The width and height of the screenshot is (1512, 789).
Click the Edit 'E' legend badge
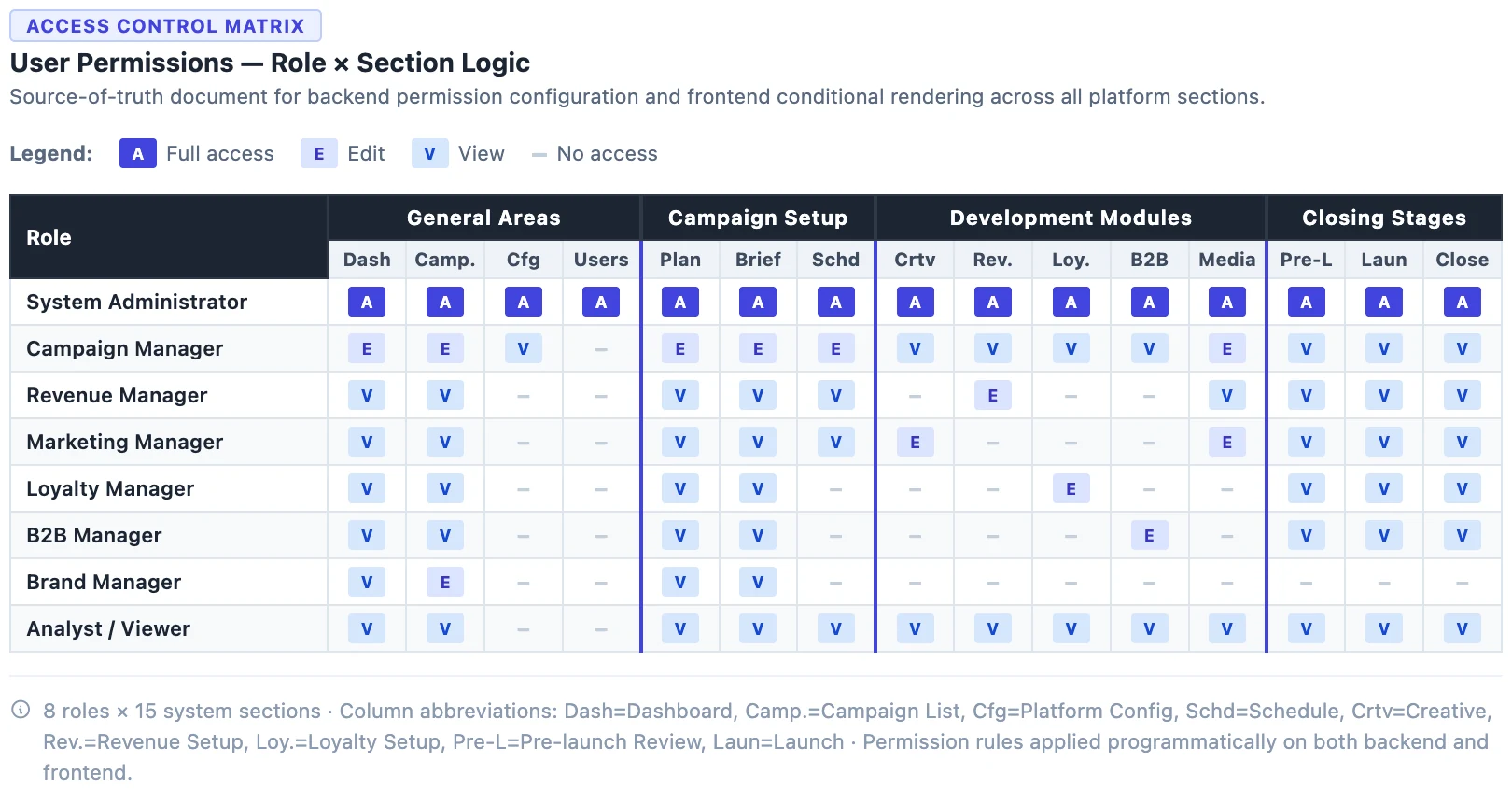(318, 153)
